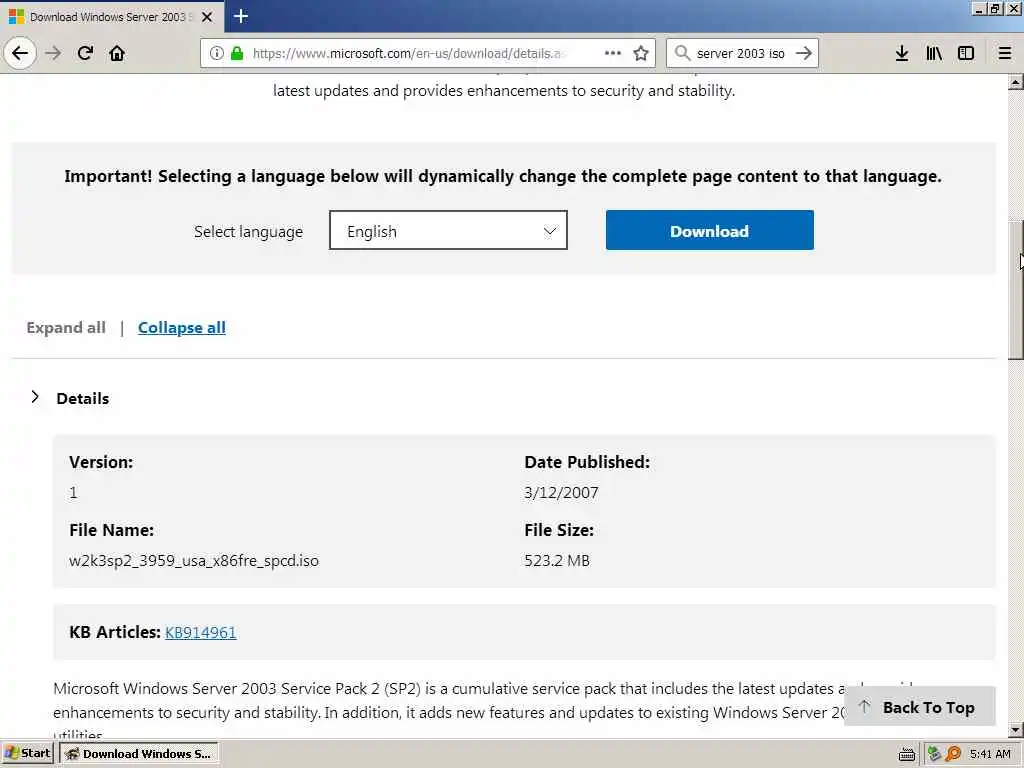
Task: Open a new browser tab
Action: click(x=240, y=16)
